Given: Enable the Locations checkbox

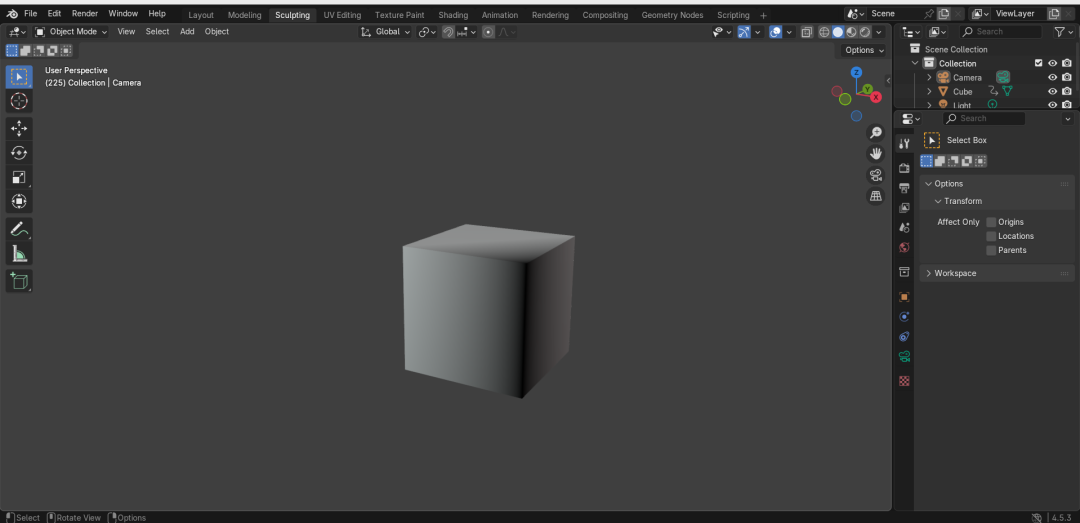Looking at the screenshot, I should tap(991, 236).
